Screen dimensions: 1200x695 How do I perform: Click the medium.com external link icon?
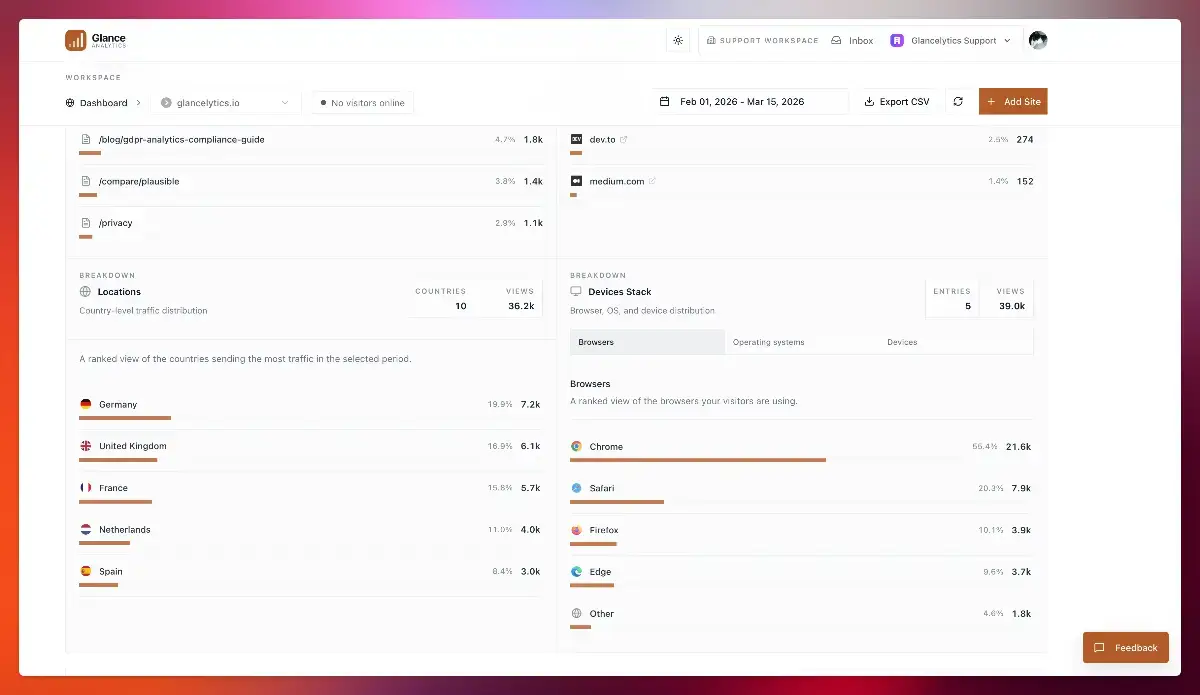point(652,181)
